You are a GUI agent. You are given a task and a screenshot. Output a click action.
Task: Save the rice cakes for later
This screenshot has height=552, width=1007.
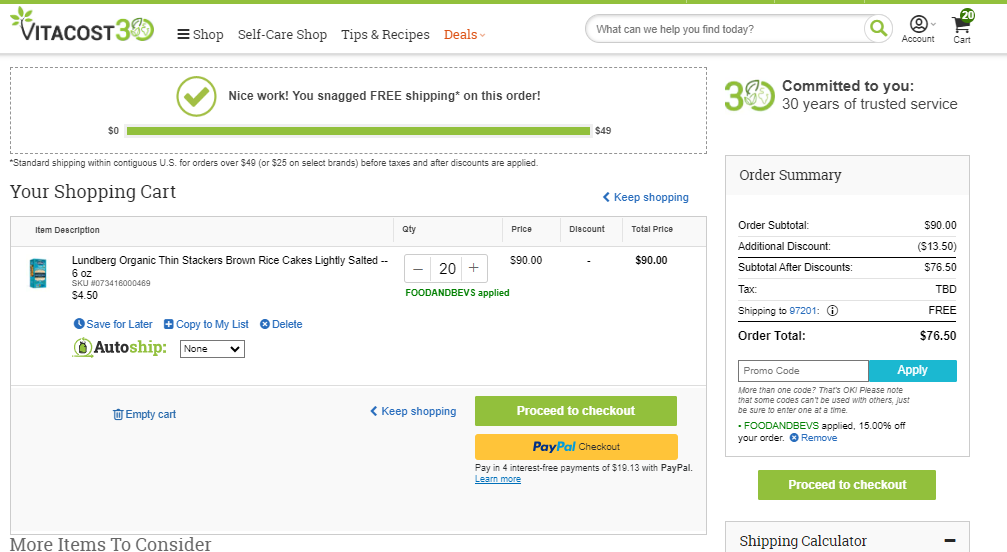[113, 324]
